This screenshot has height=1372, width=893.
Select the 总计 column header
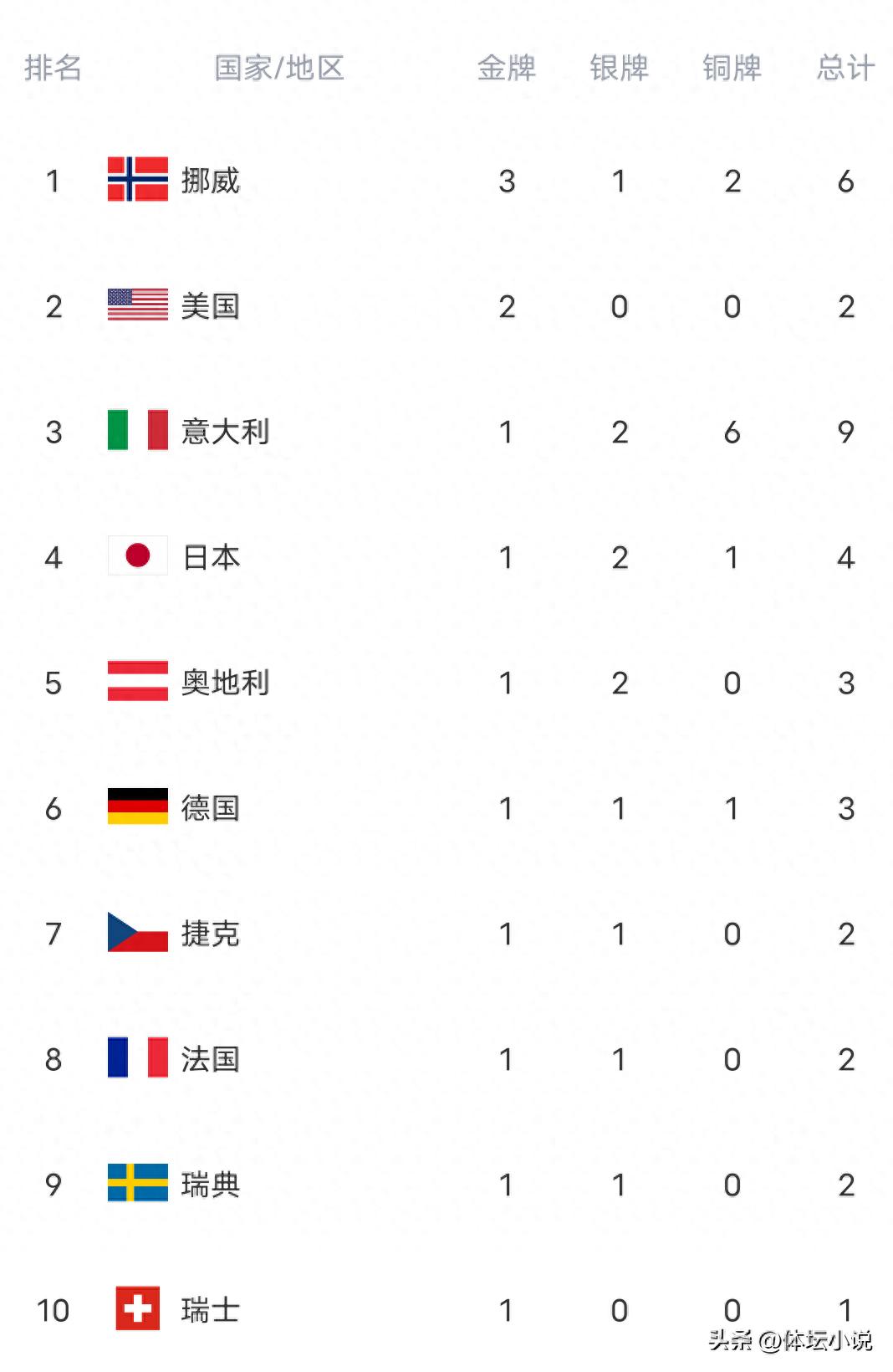click(x=846, y=68)
